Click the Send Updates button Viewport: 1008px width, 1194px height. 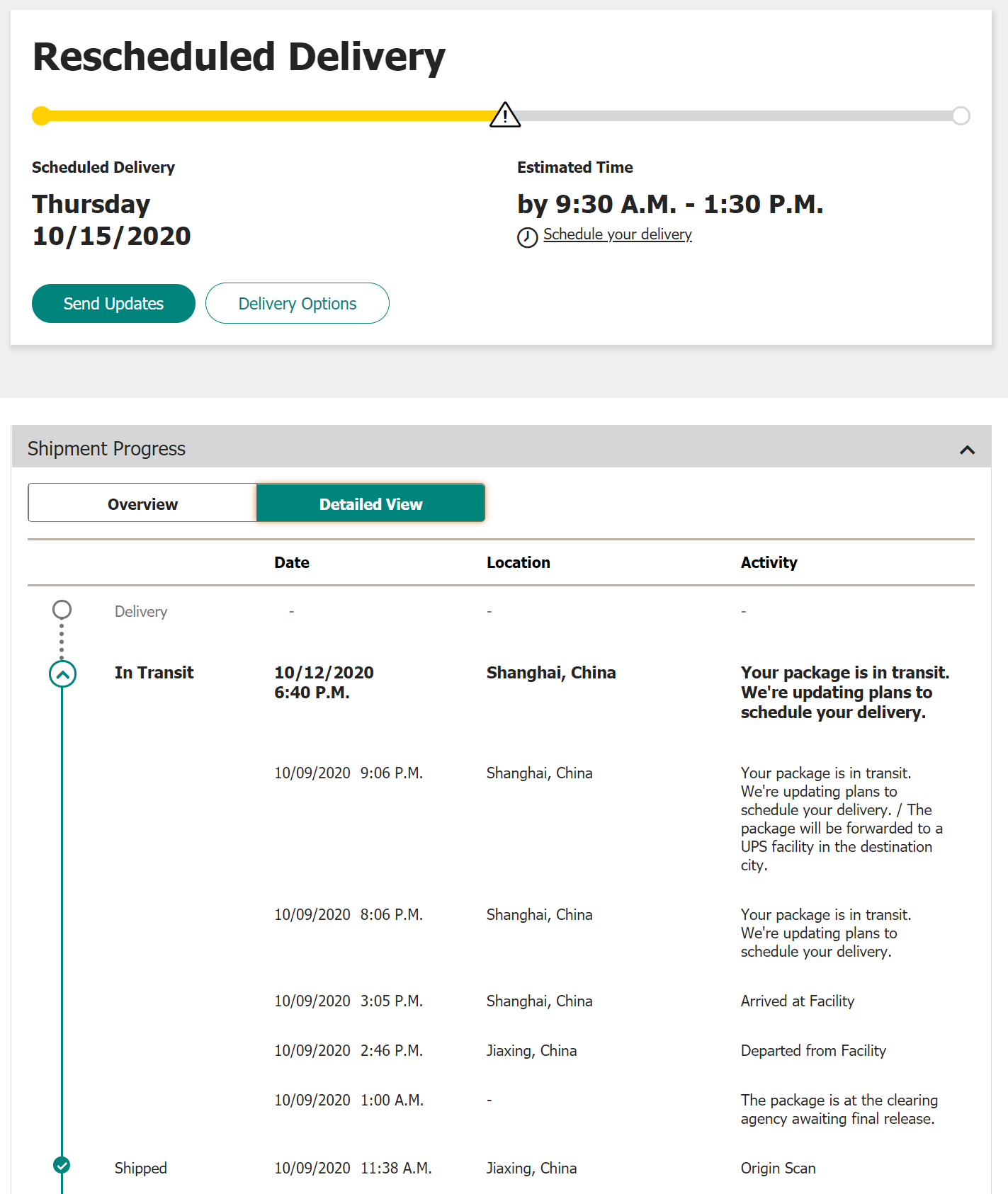[x=113, y=303]
